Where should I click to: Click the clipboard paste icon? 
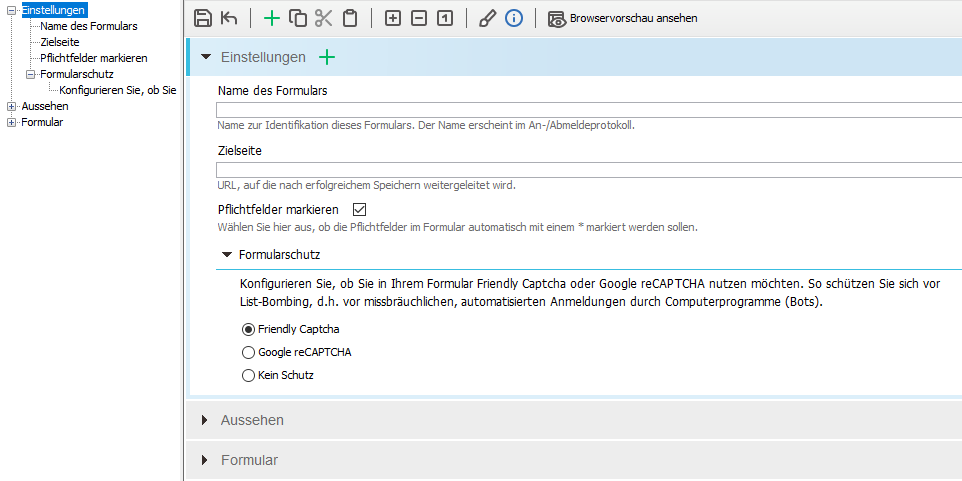pos(350,18)
